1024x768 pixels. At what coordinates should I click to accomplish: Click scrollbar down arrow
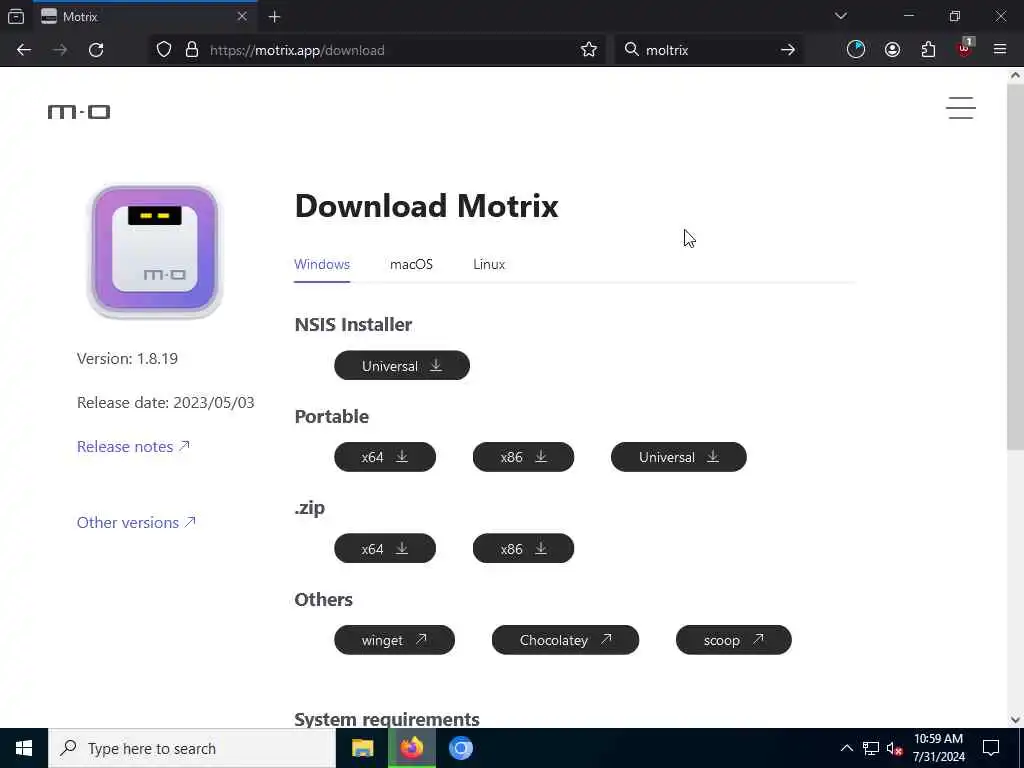[1015, 720]
